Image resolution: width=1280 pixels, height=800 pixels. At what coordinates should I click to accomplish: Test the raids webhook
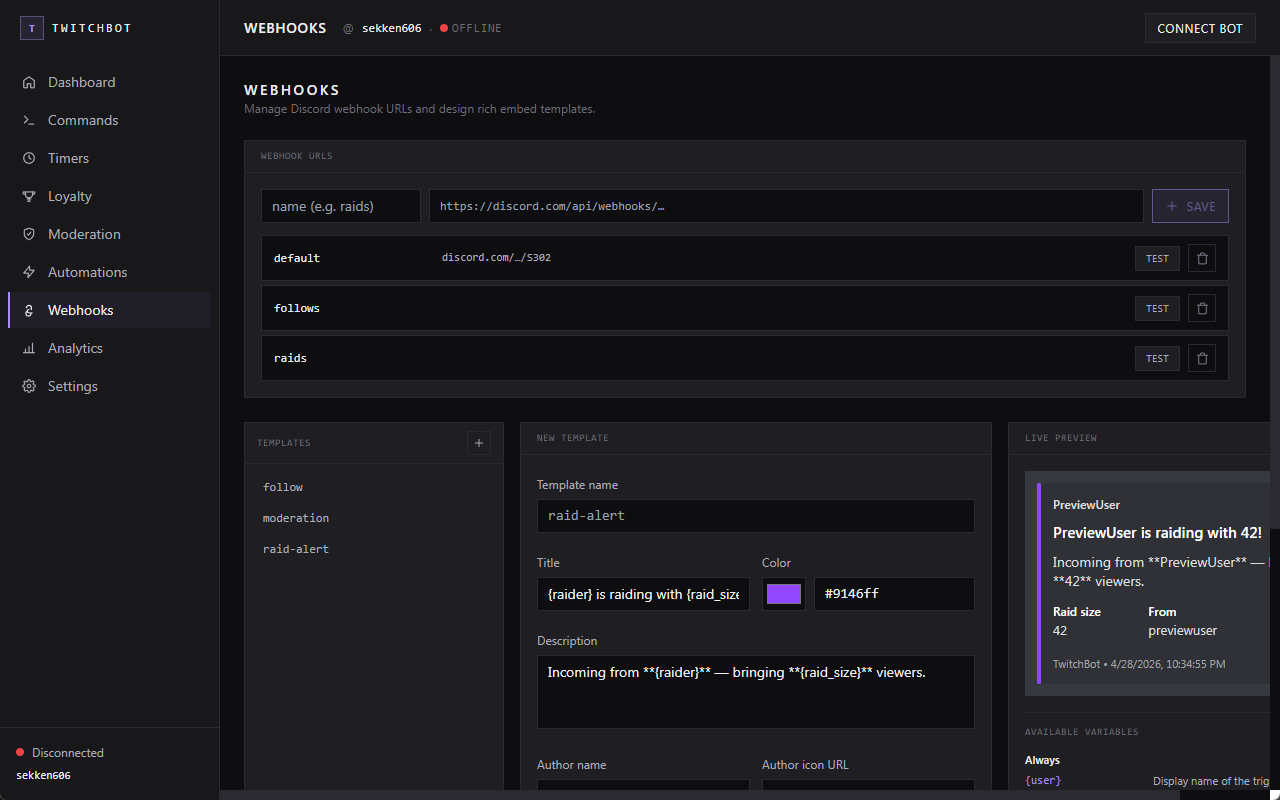(1157, 358)
